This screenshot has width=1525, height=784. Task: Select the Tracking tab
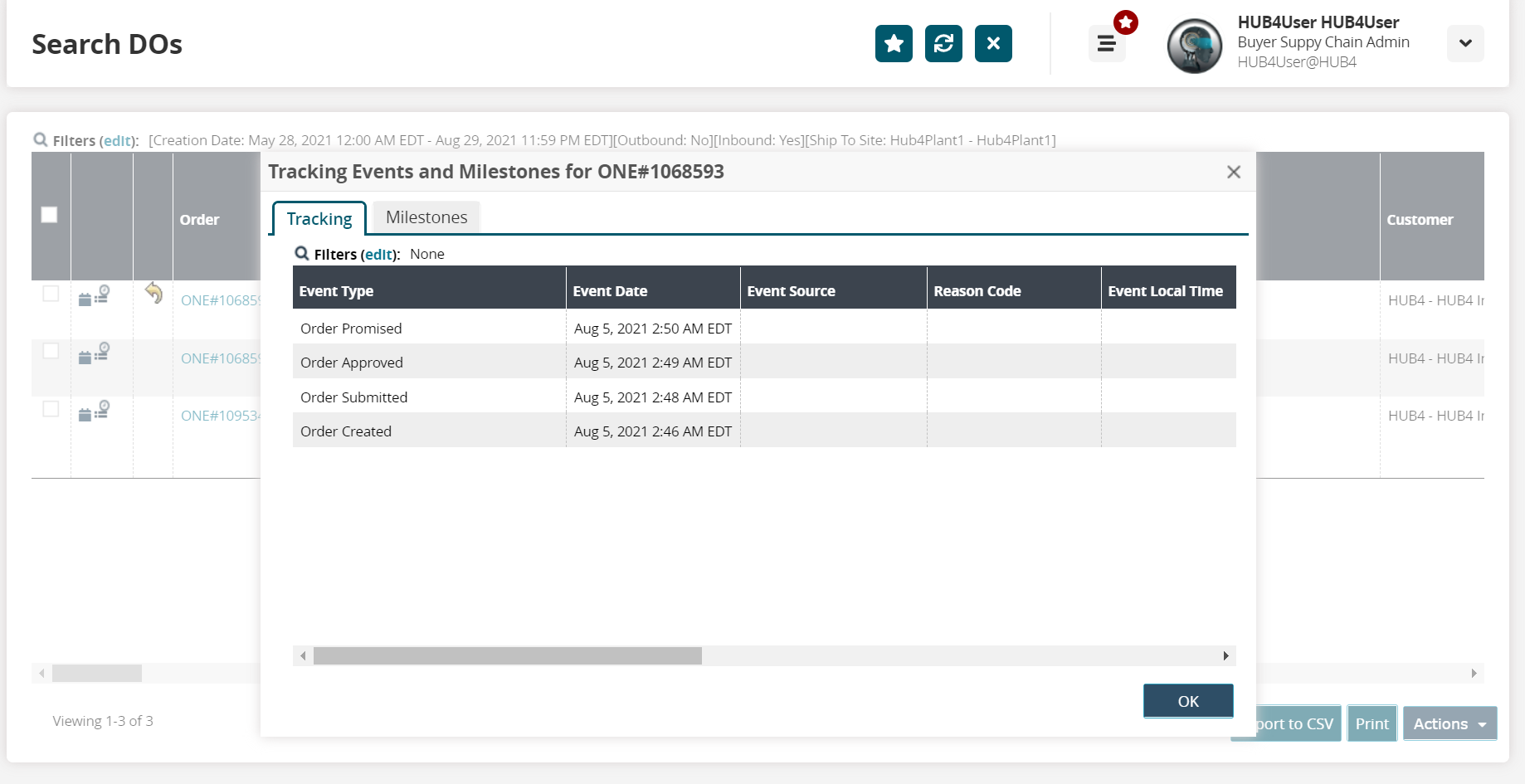[x=319, y=219]
